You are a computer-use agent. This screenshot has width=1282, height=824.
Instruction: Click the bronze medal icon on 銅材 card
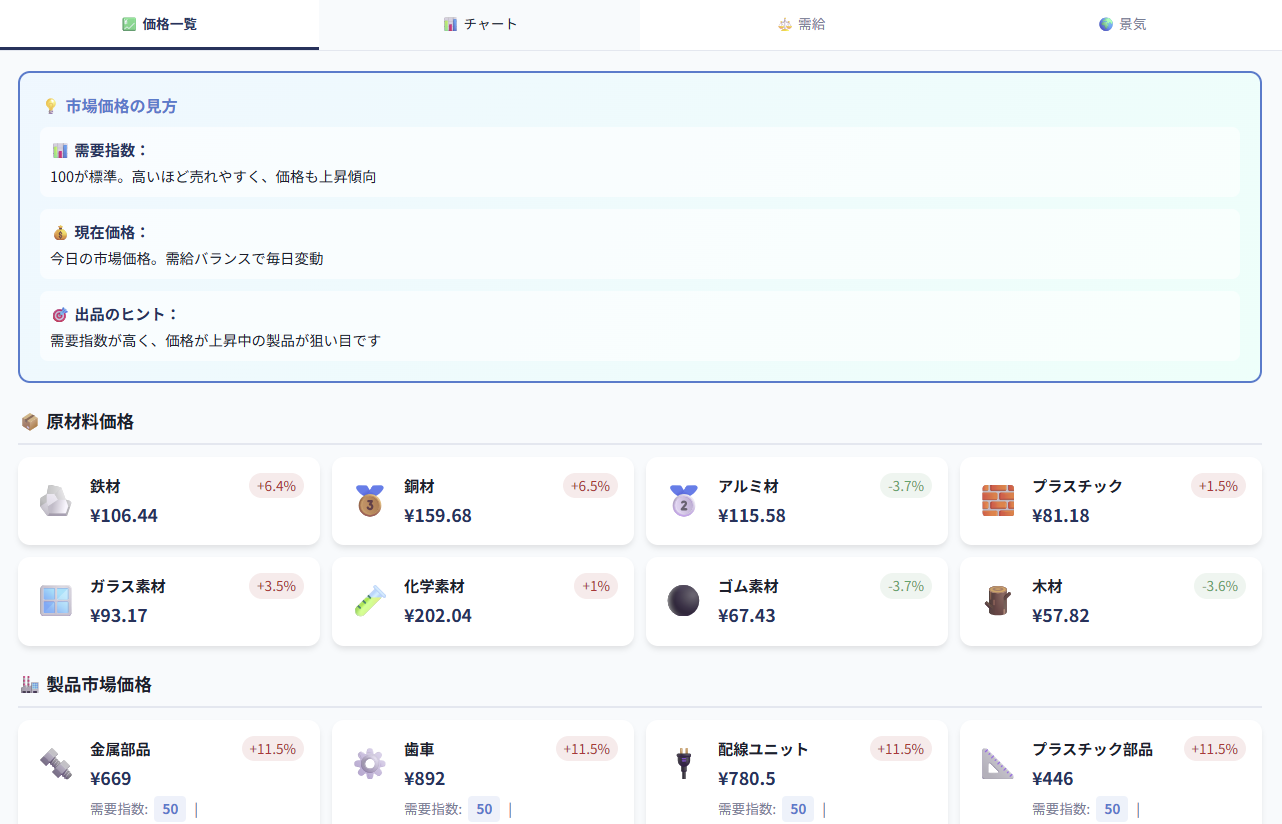point(370,501)
